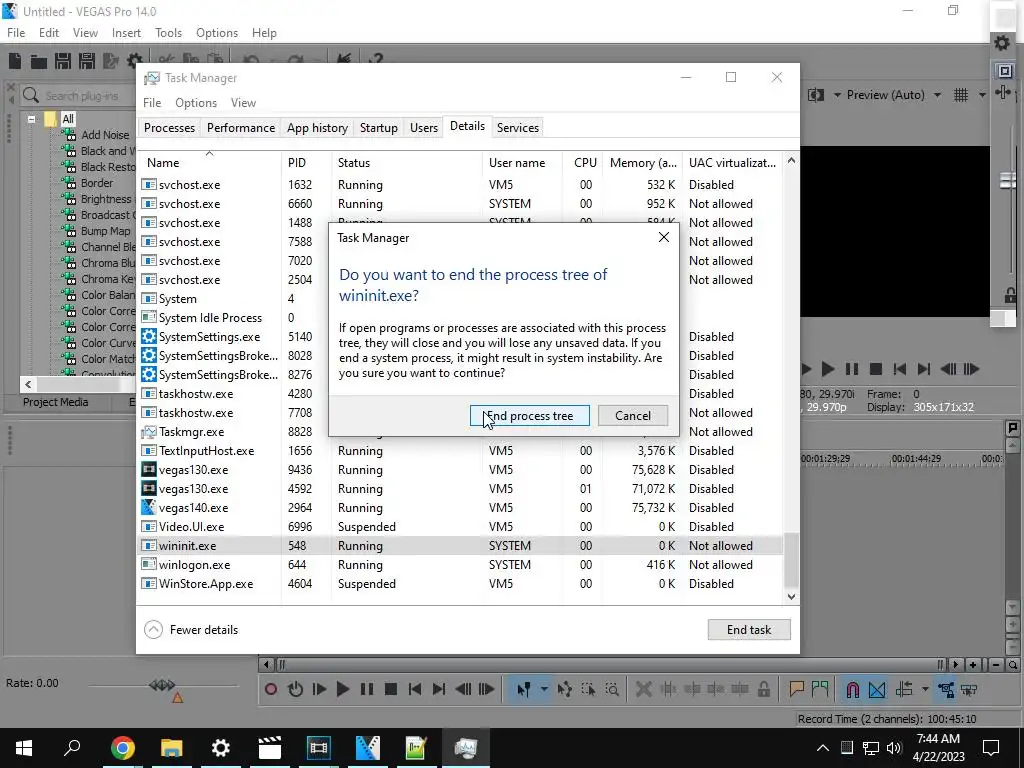
Task: Select the winlogon.exe row
Action: [x=460, y=565]
